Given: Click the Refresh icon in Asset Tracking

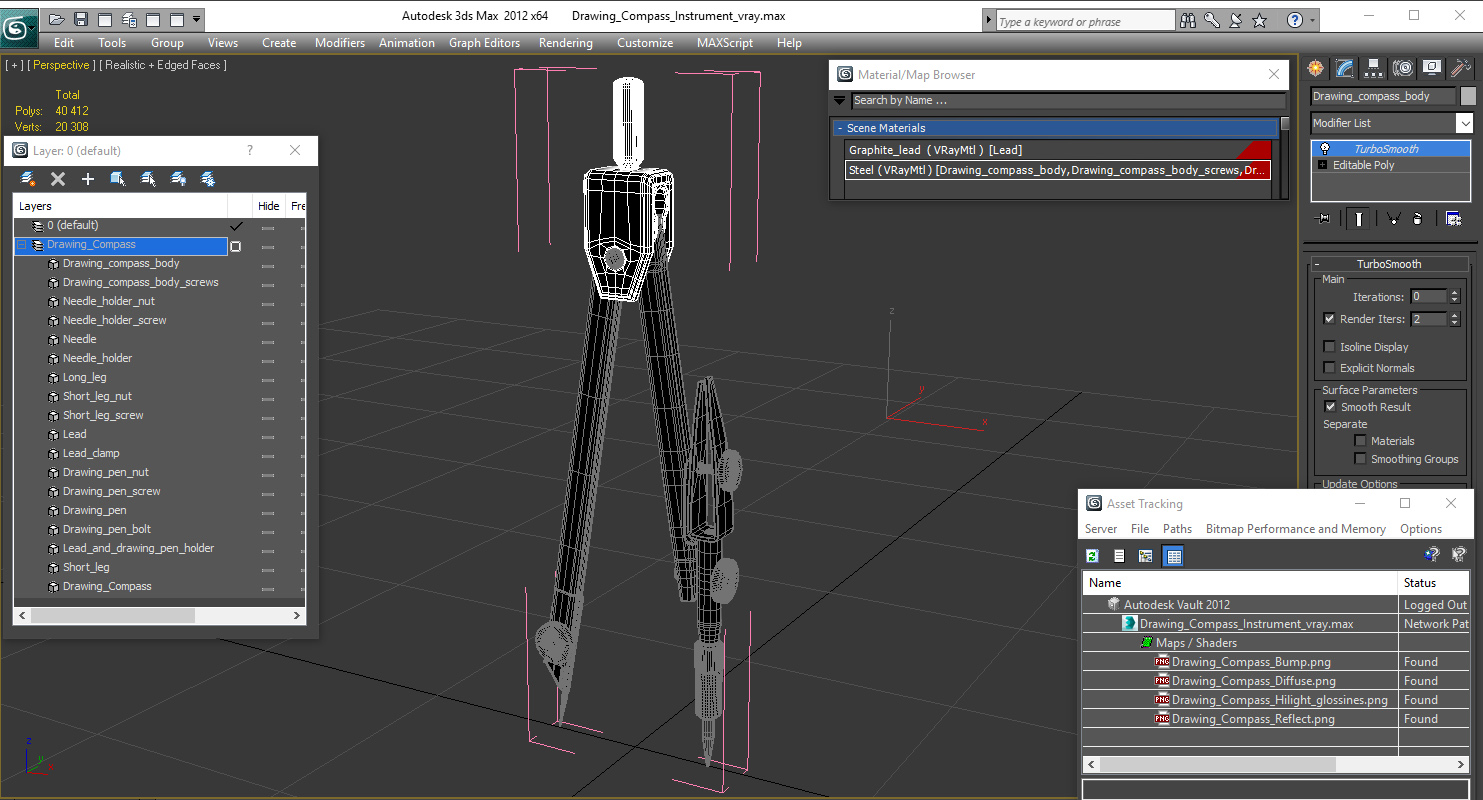Looking at the screenshot, I should click(1093, 556).
